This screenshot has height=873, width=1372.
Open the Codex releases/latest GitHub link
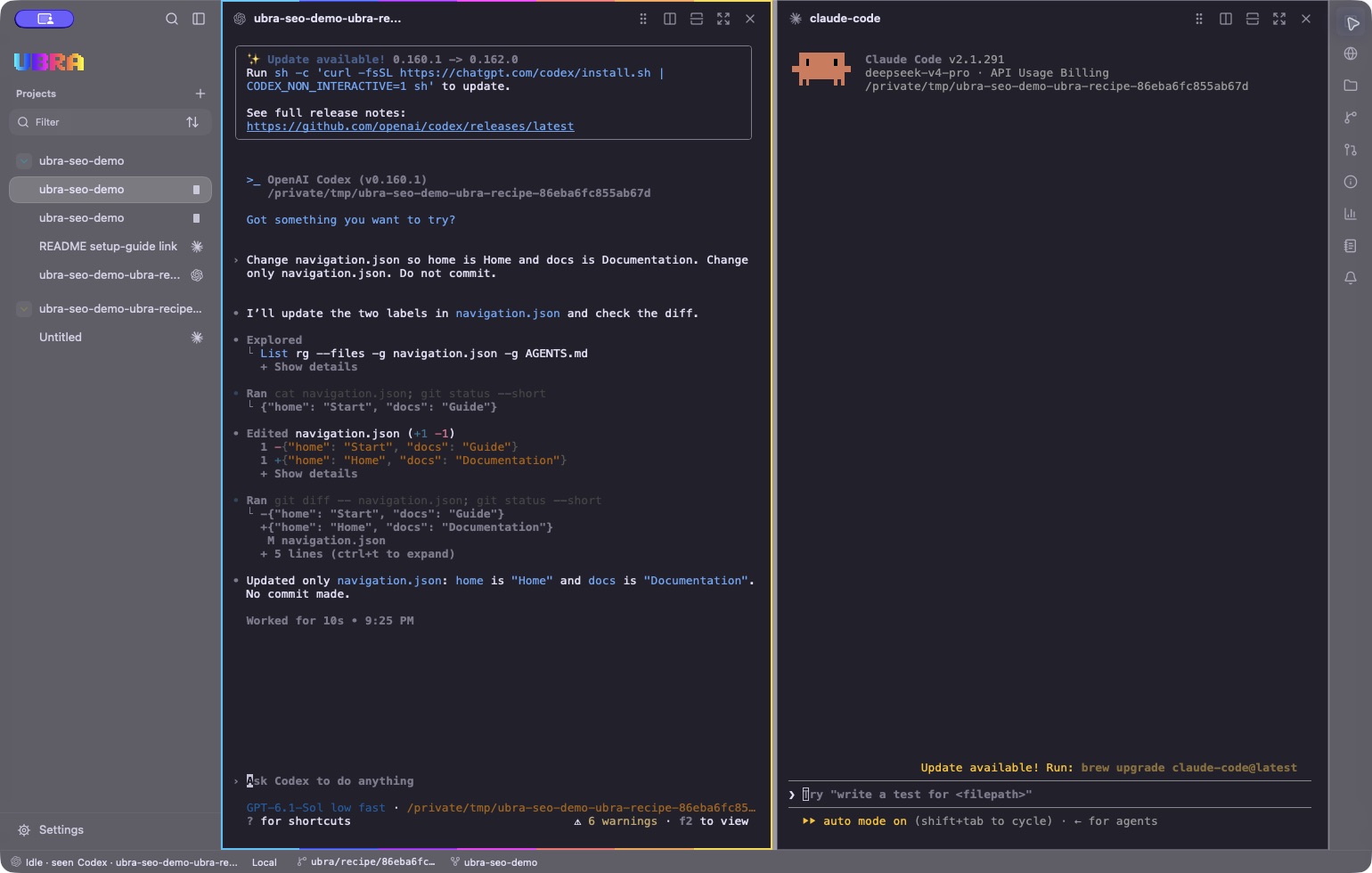click(x=410, y=126)
